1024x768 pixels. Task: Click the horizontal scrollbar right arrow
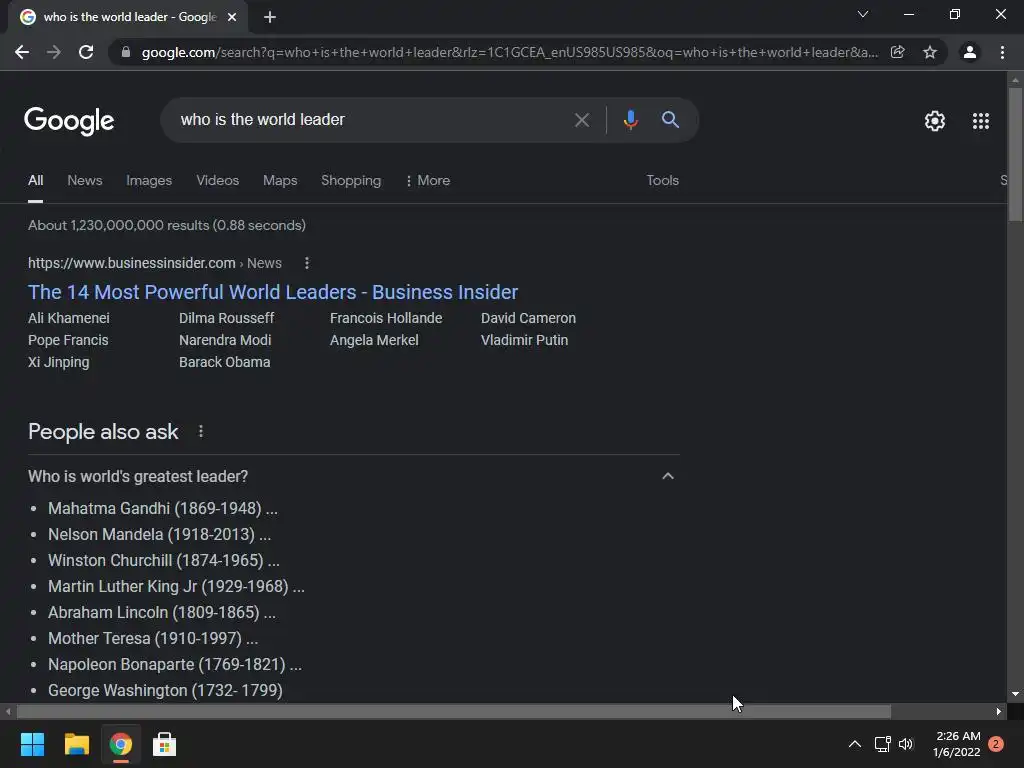(999, 711)
